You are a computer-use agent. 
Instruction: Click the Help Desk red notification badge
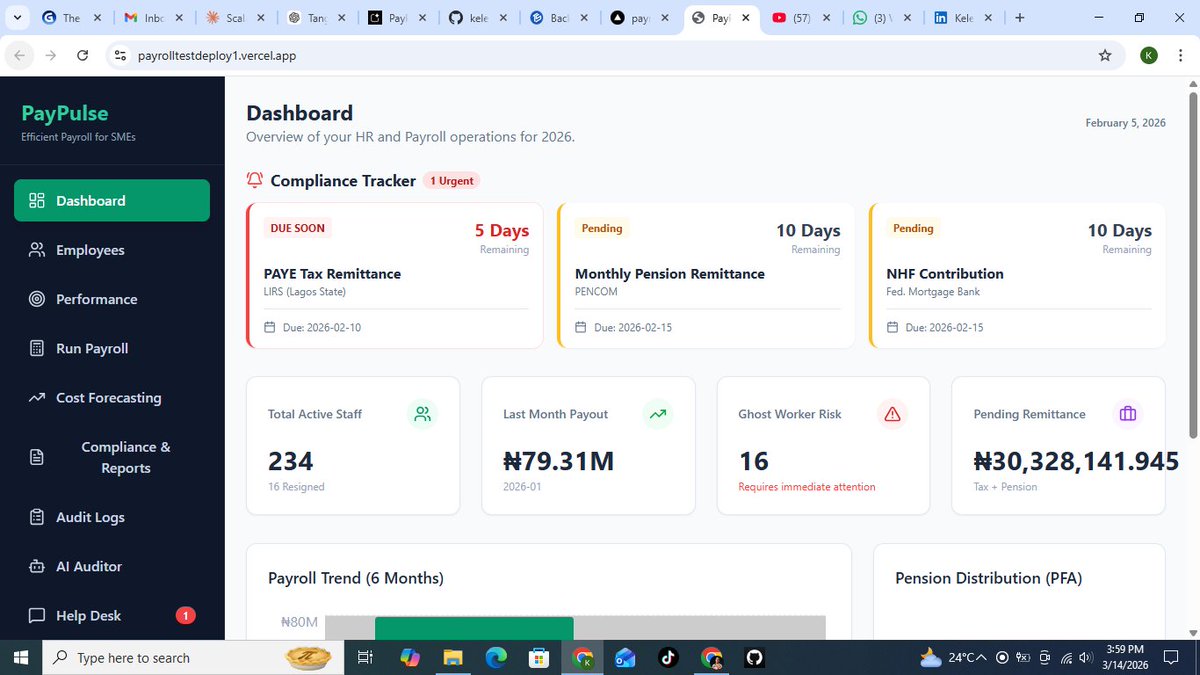pos(185,615)
